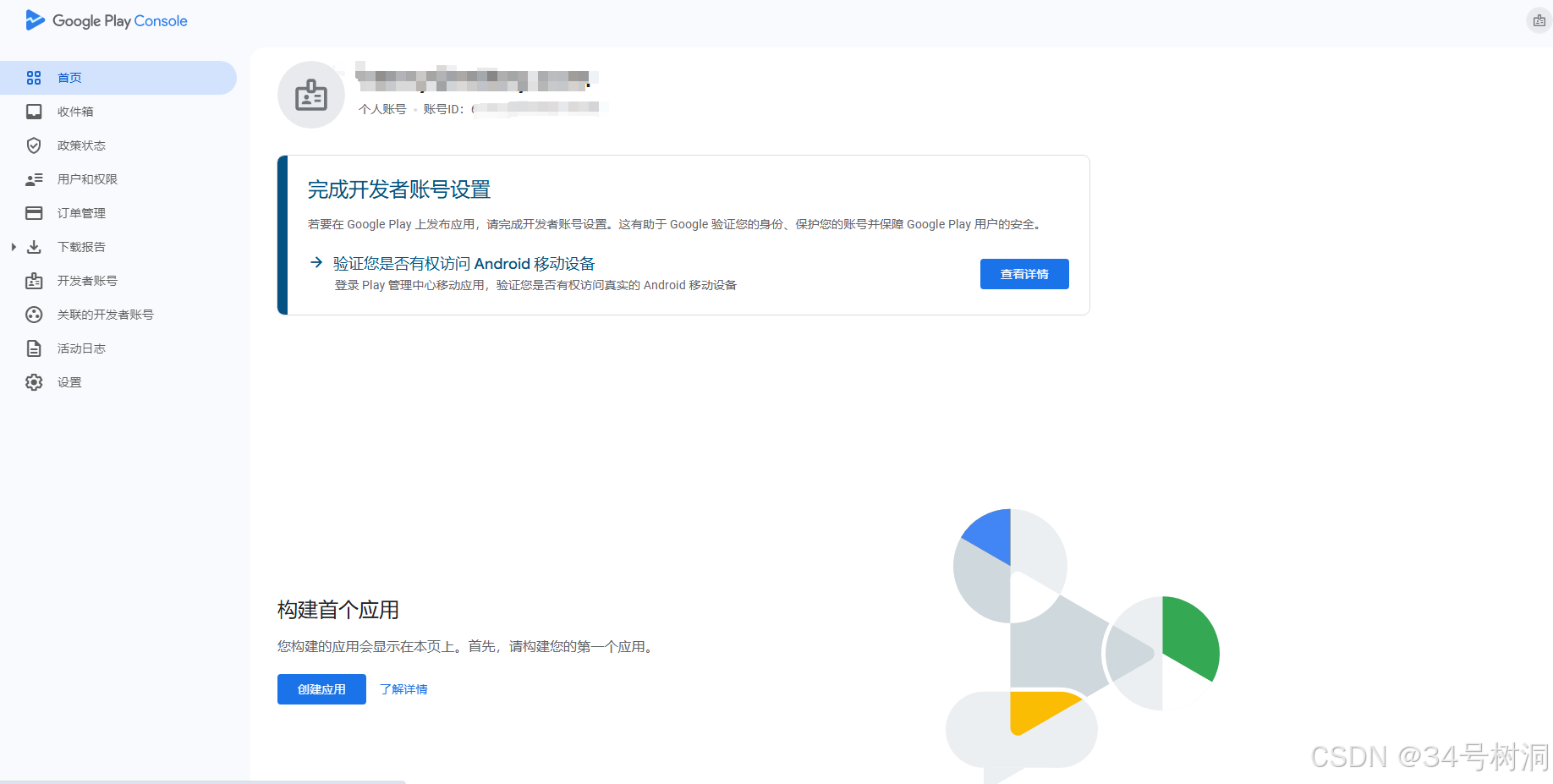Open 用户和权限 in sidebar
The width and height of the screenshot is (1553, 784).
tap(118, 179)
